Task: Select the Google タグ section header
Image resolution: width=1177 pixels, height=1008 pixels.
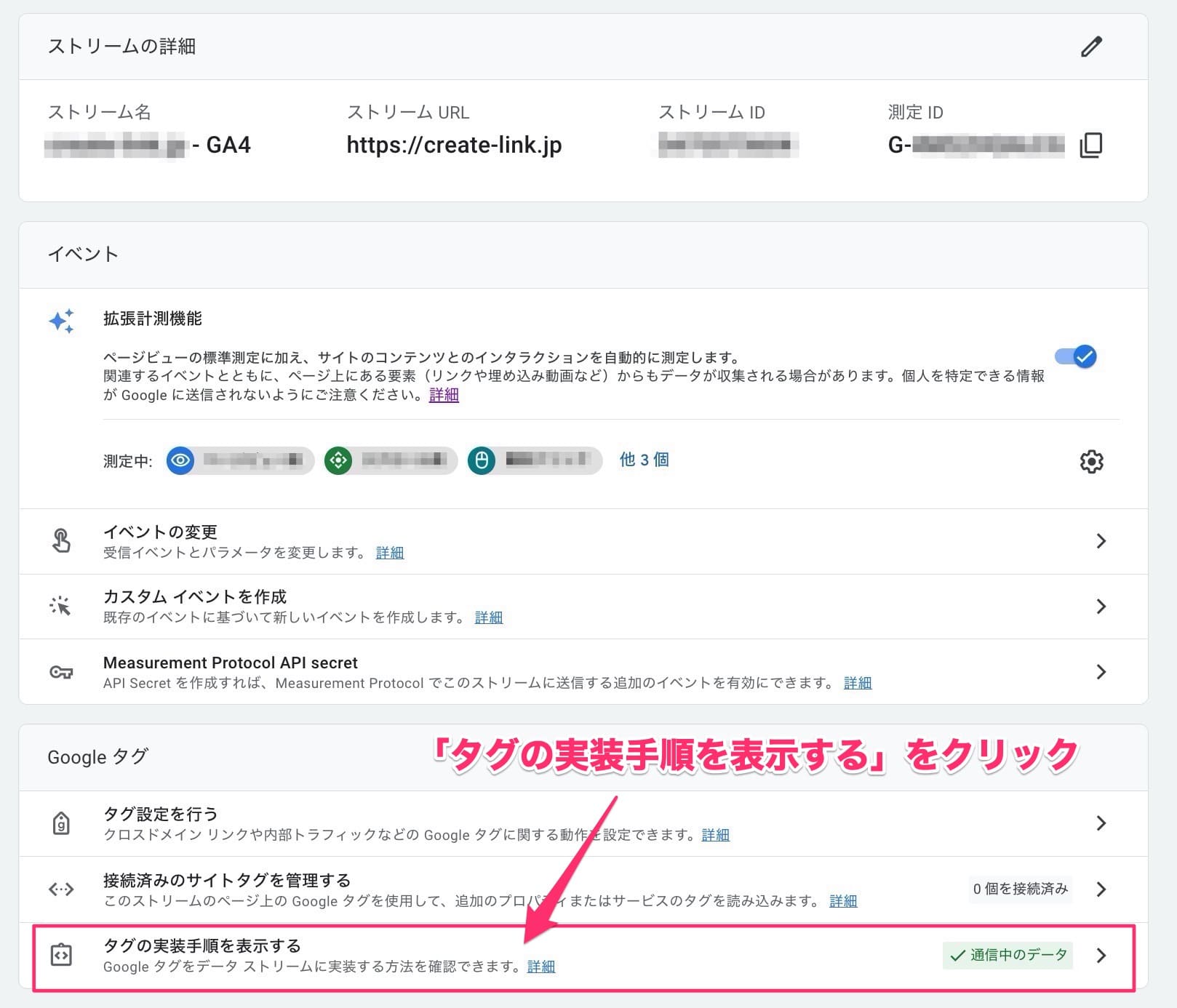Action: [x=98, y=756]
